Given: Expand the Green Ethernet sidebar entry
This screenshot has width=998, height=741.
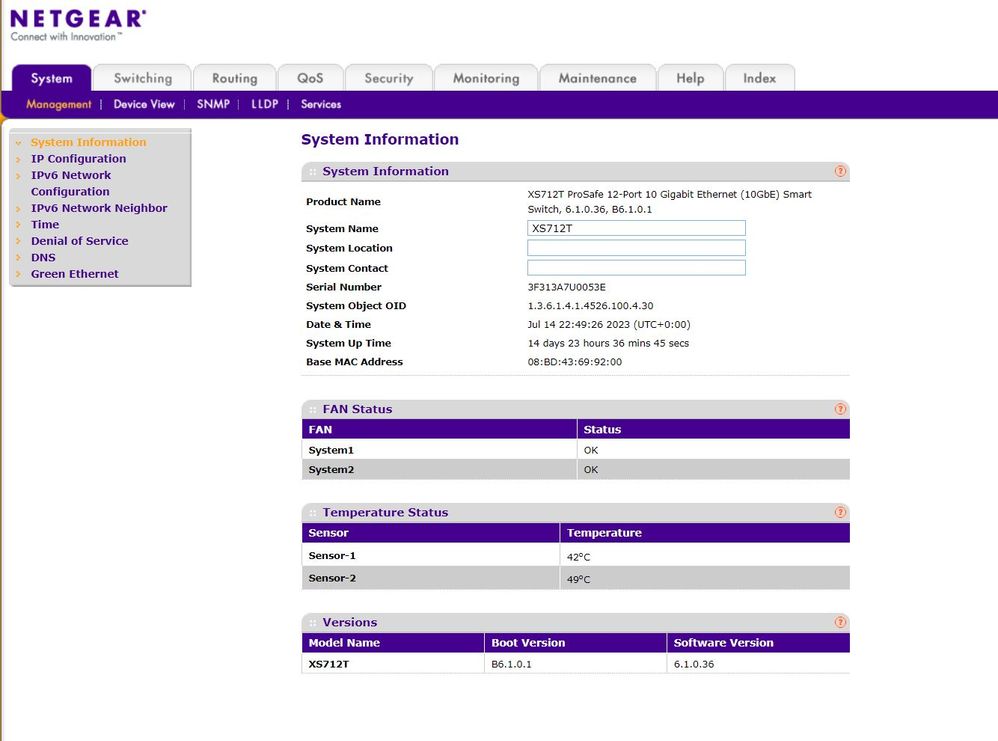Looking at the screenshot, I should pyautogui.click(x=74, y=274).
